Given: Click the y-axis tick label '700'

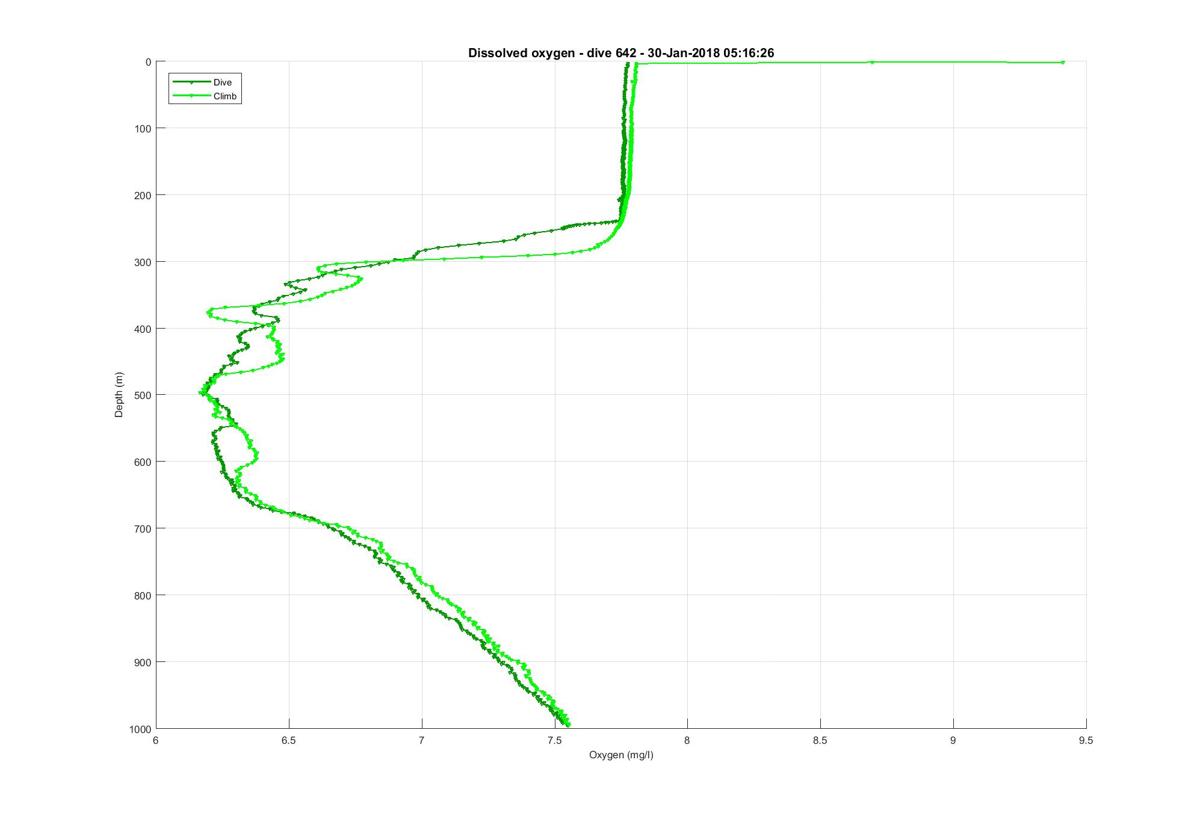Looking at the screenshot, I should pyautogui.click(x=143, y=528).
